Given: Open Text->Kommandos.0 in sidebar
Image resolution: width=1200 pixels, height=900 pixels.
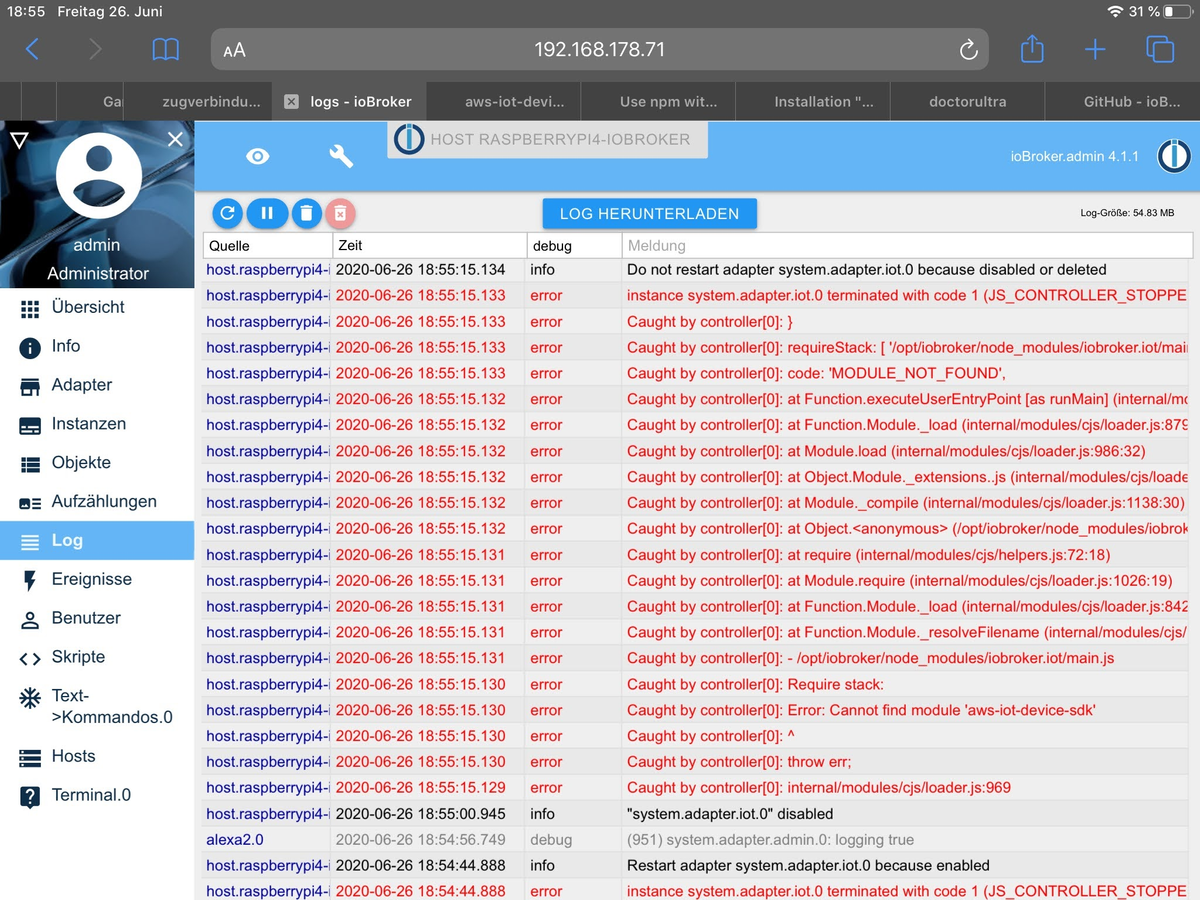Looking at the screenshot, I should coord(97,706).
